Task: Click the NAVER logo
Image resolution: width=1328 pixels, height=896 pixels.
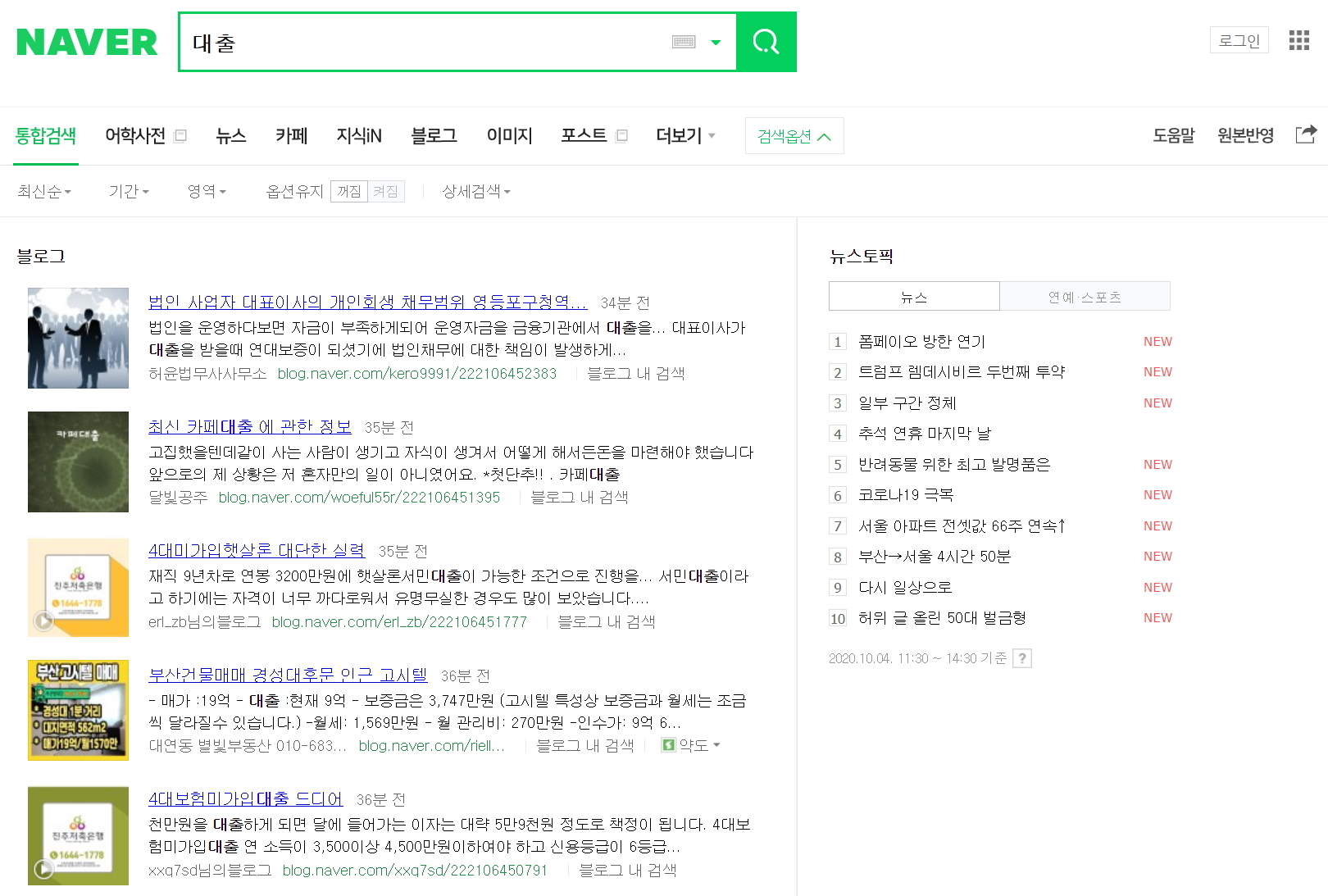Action: [87, 42]
